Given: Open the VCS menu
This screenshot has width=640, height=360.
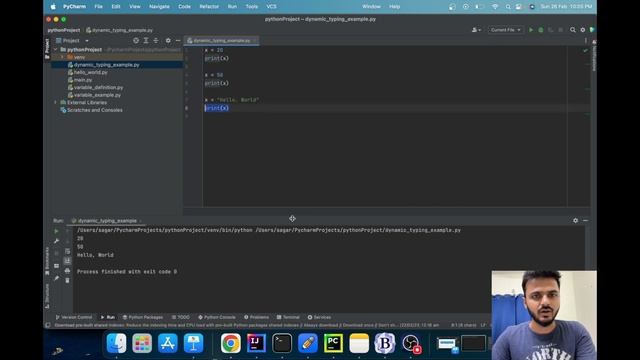Looking at the screenshot, I should tap(271, 7).
